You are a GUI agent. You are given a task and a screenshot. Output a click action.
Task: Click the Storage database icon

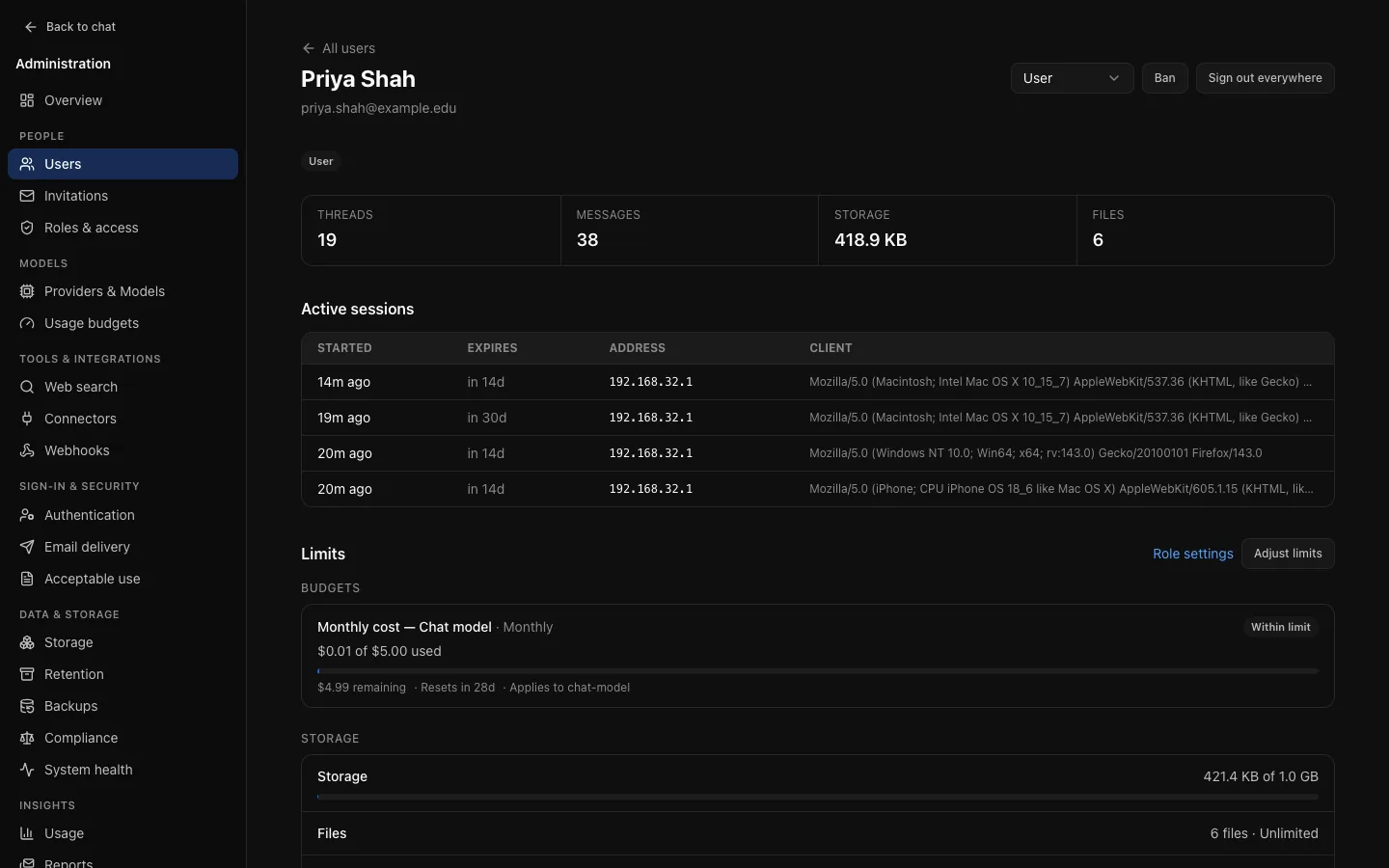(x=27, y=642)
